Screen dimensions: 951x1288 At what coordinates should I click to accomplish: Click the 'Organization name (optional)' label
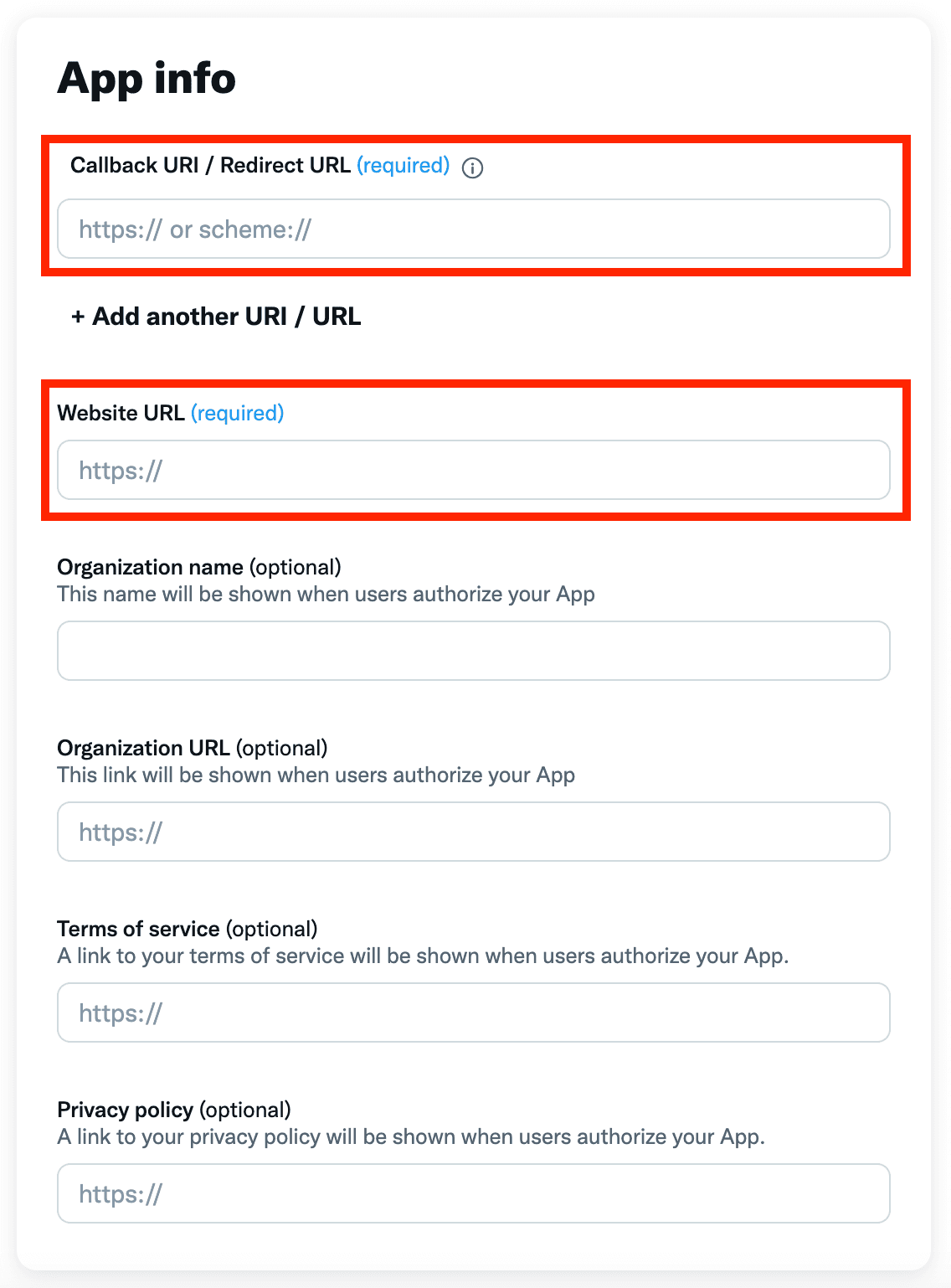coord(199,567)
